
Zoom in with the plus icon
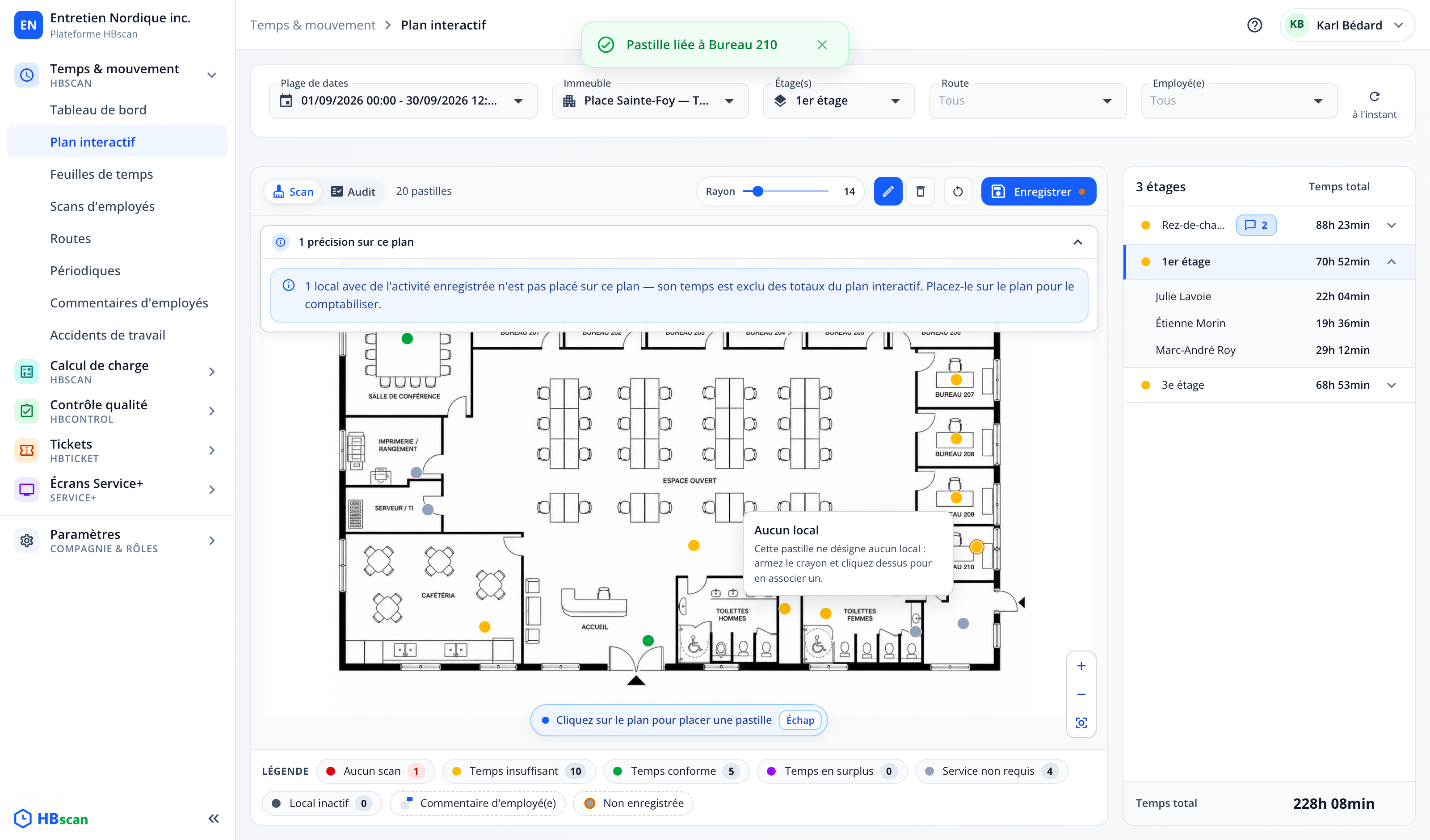coord(1081,666)
